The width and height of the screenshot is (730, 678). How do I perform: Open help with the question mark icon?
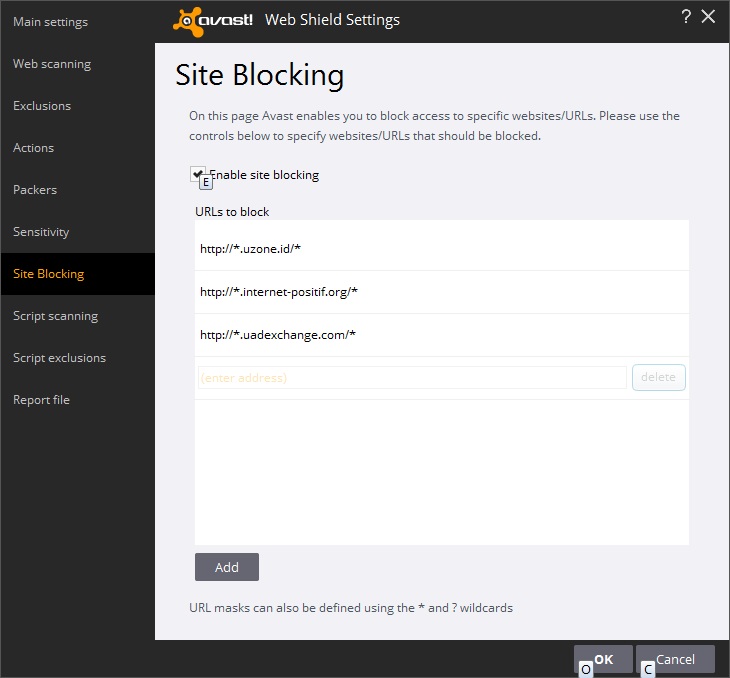[686, 17]
